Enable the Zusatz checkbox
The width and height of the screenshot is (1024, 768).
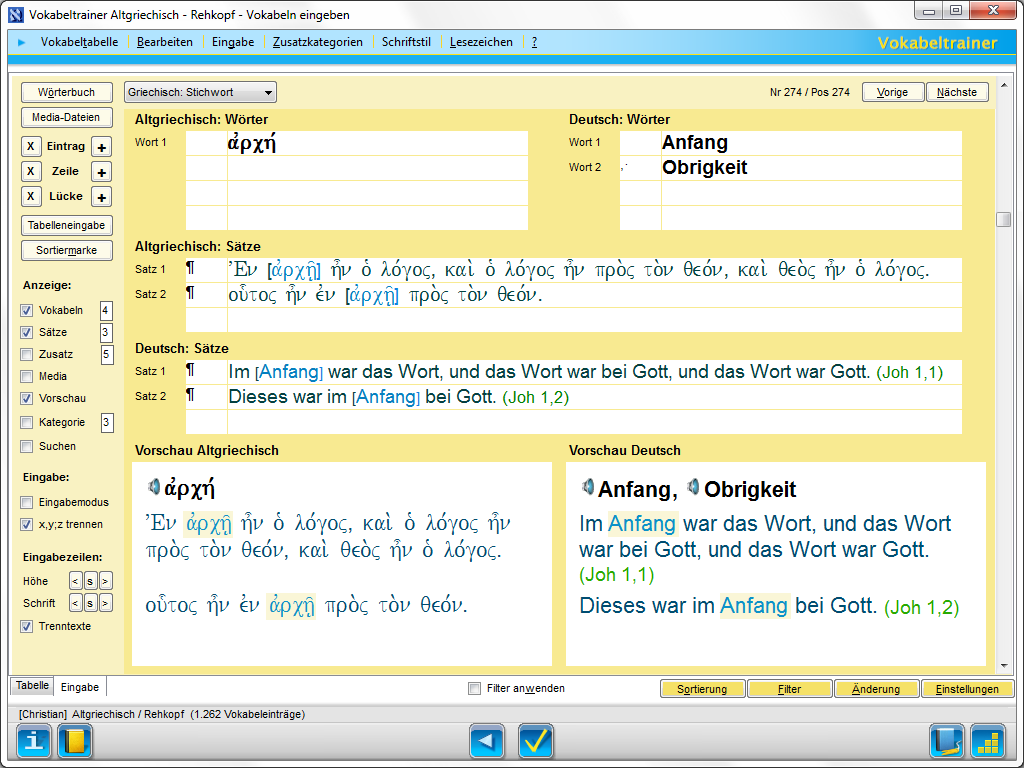(27, 355)
